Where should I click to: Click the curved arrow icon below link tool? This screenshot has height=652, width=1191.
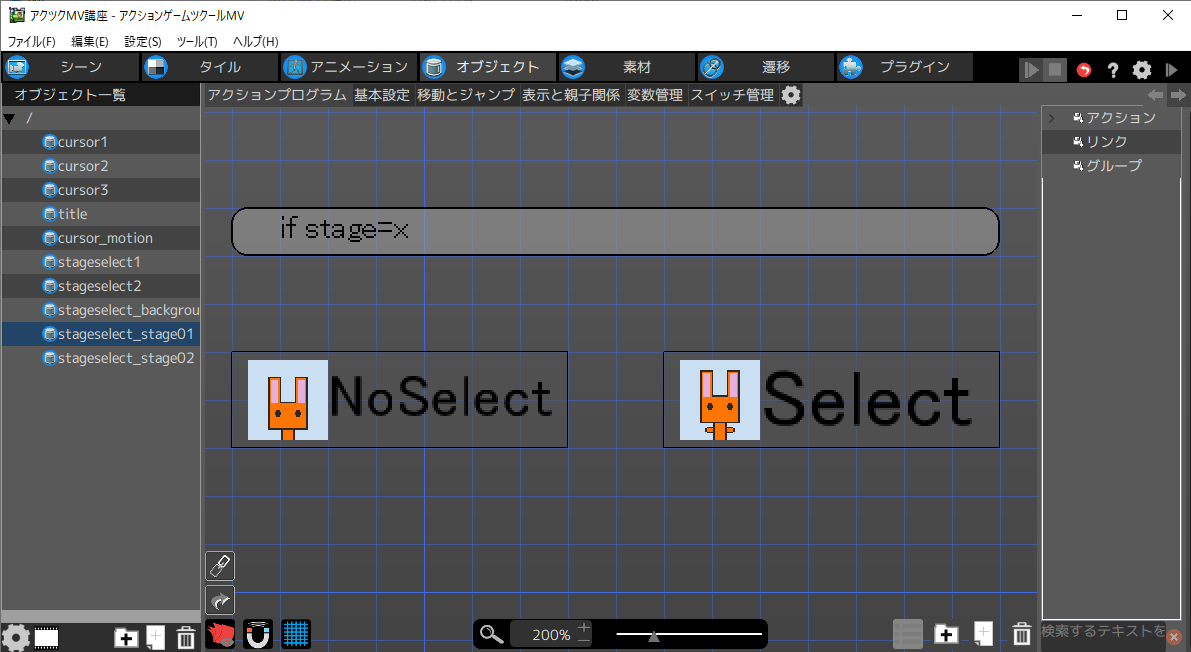click(220, 600)
